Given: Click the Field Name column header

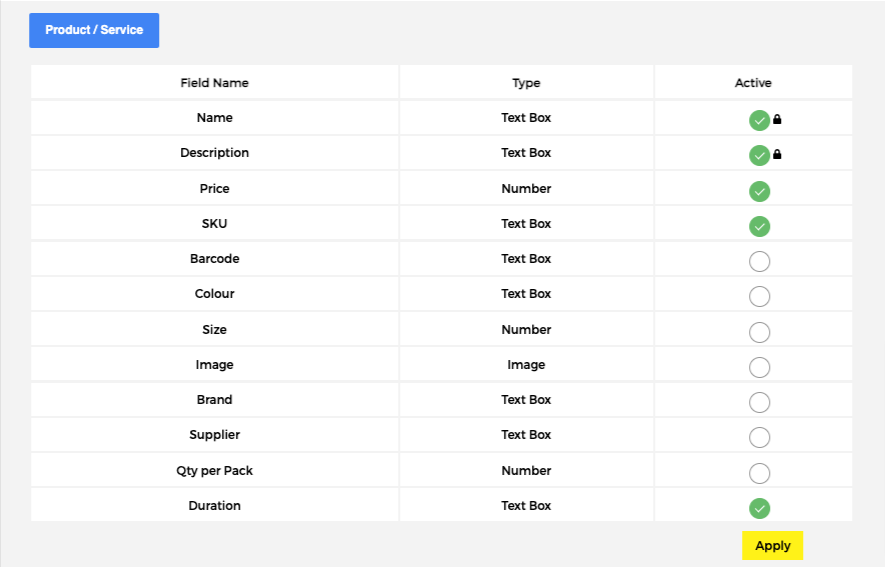Looking at the screenshot, I should 214,83.
